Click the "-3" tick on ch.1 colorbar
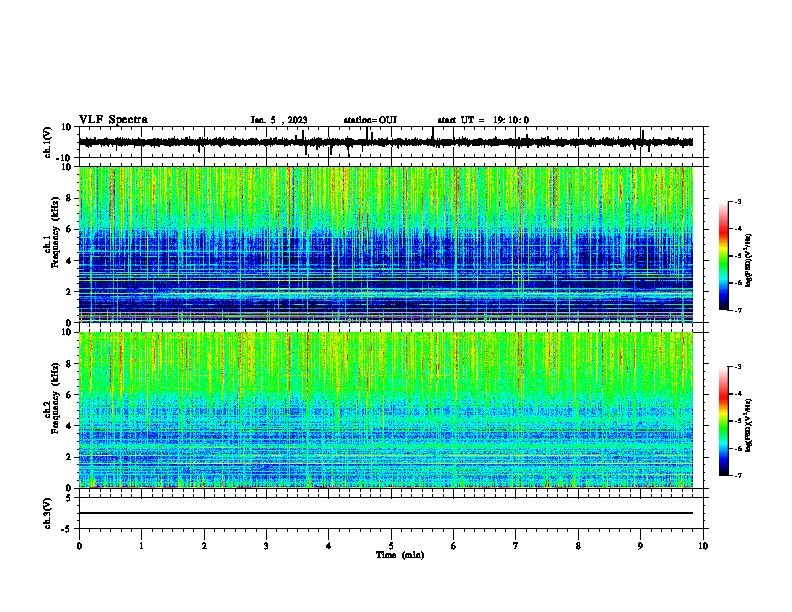792x612 pixels. (x=738, y=201)
